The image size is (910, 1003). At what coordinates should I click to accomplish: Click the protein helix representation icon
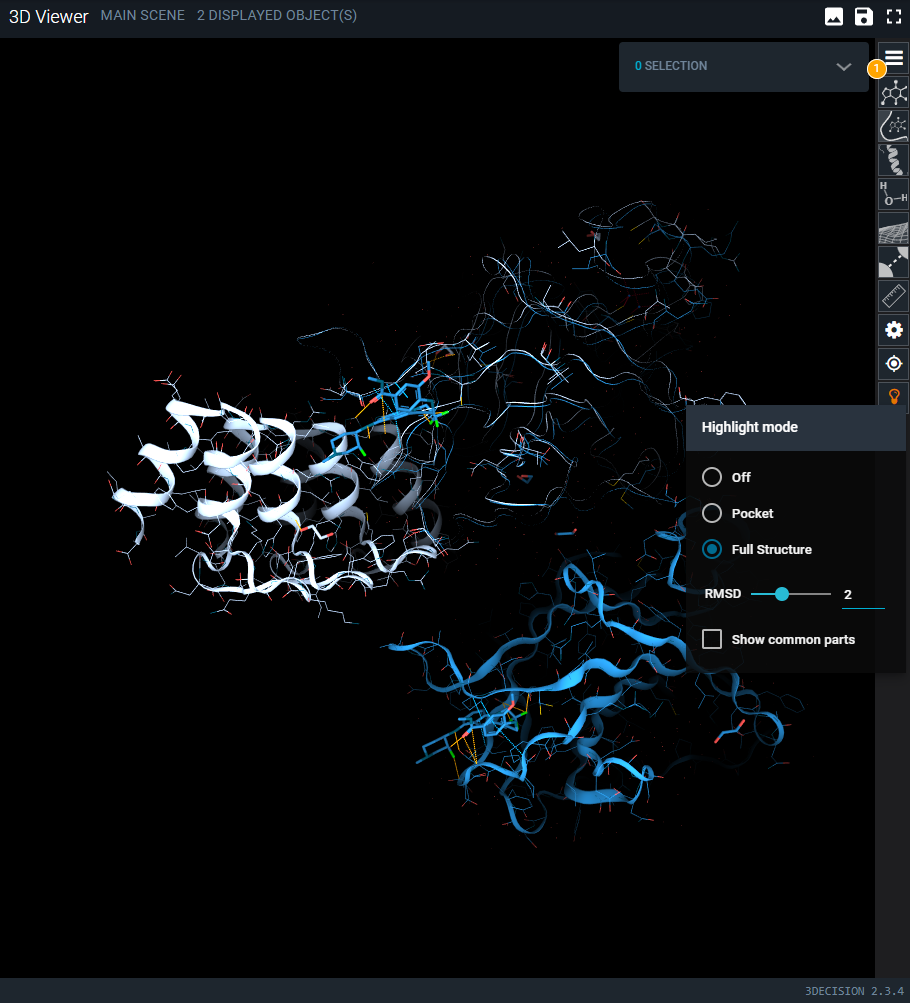[x=892, y=159]
